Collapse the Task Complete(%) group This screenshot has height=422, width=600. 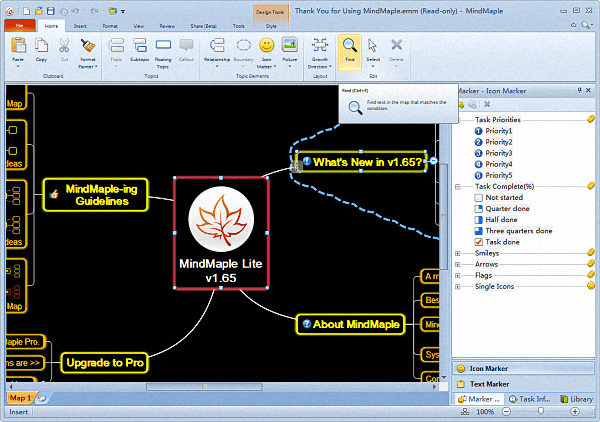[x=458, y=187]
